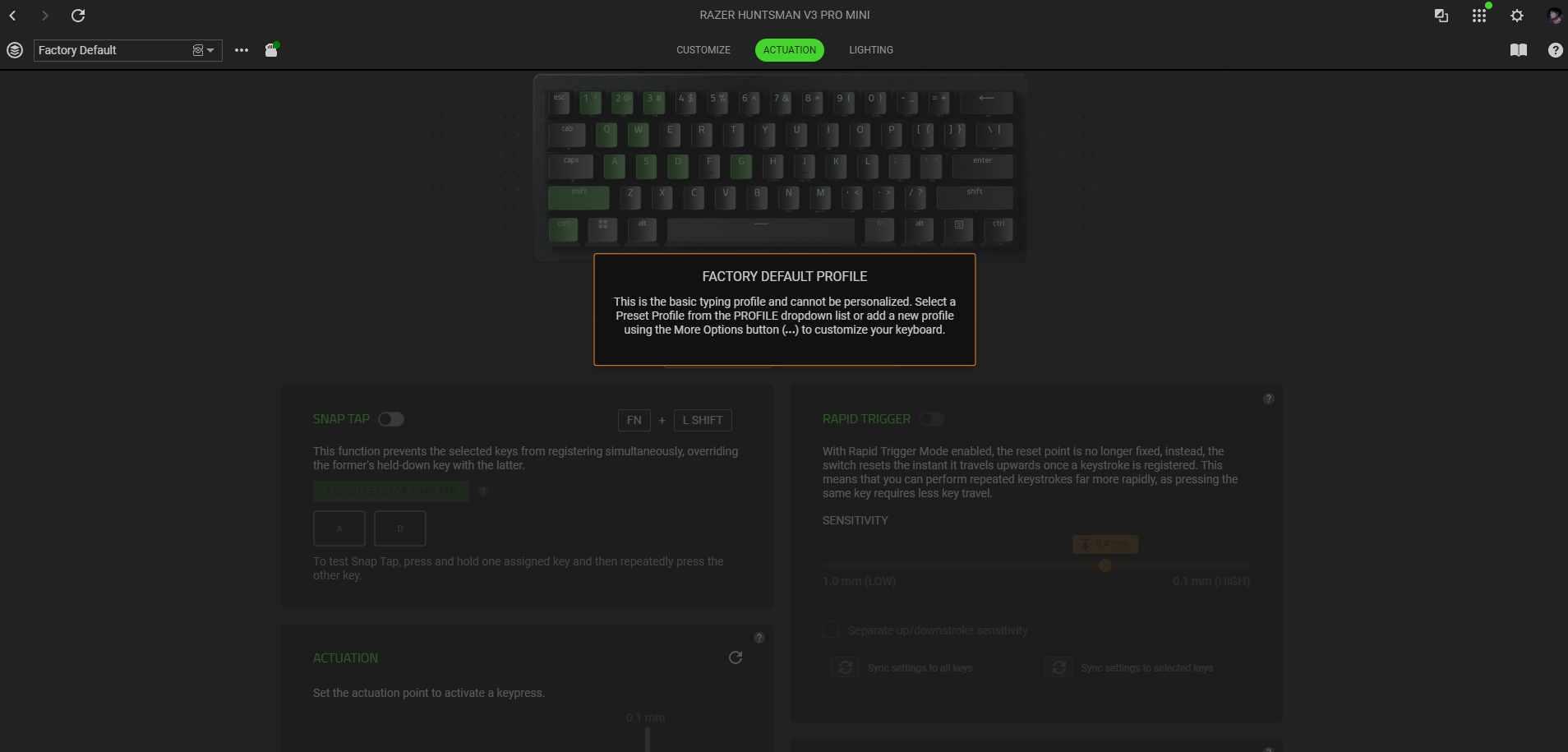1568x752 pixels.
Task: Click the back navigation arrow
Action: pos(13,16)
